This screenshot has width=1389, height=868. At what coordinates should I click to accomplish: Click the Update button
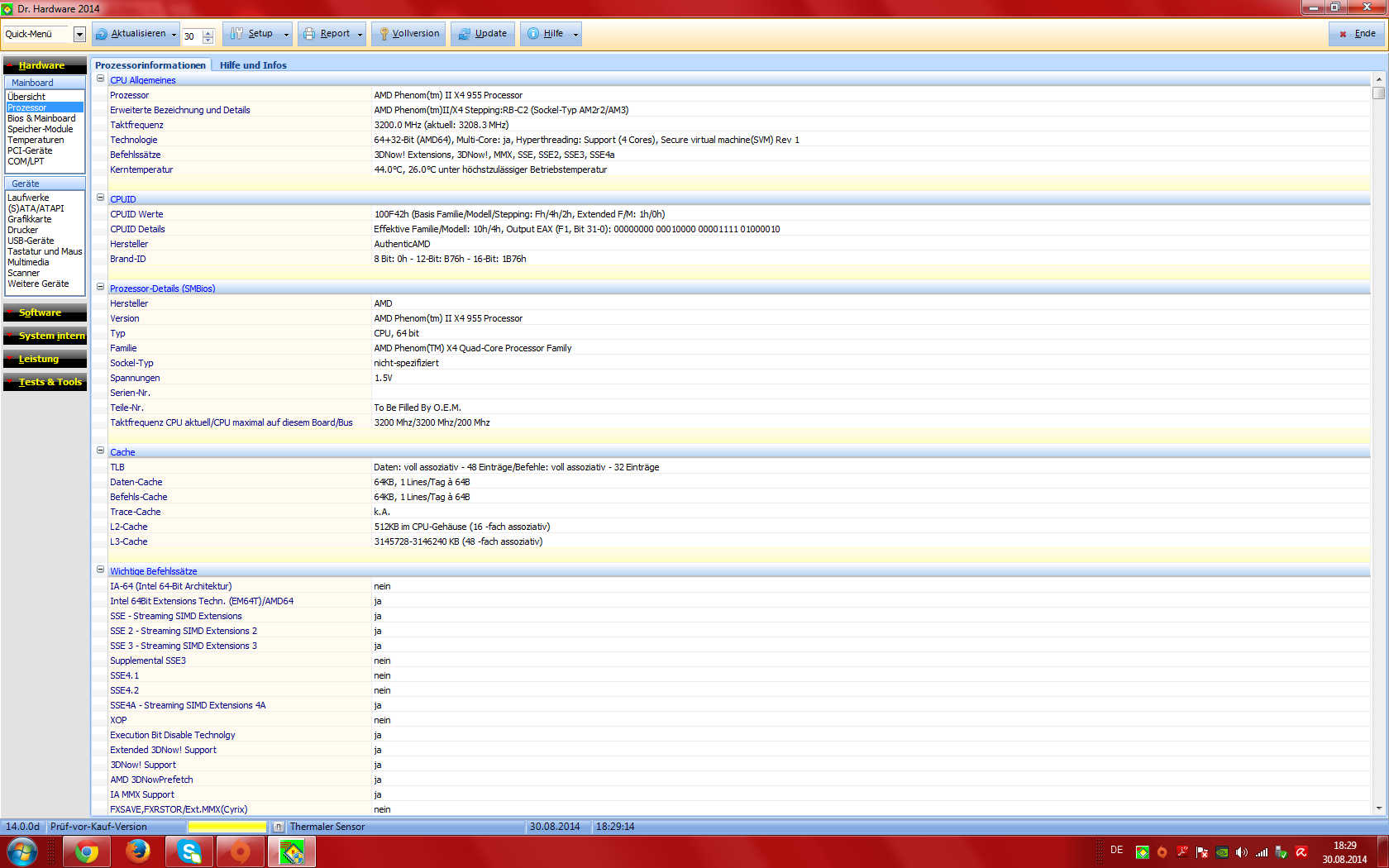click(483, 34)
